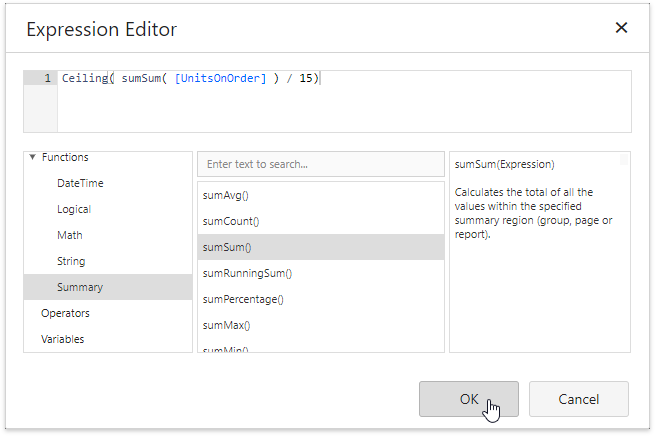This screenshot has height=436, width=655.
Task: Choose the String function category
Action: point(71,262)
